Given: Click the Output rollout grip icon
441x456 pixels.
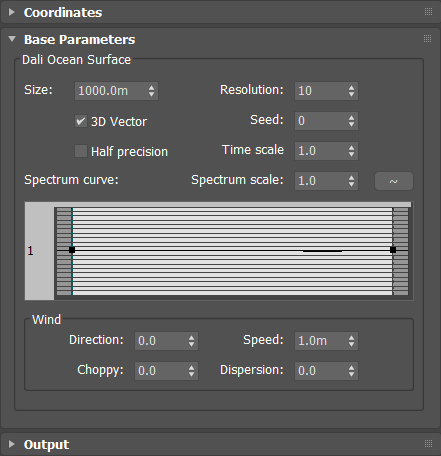Looking at the screenshot, I should pyautogui.click(x=428, y=444).
